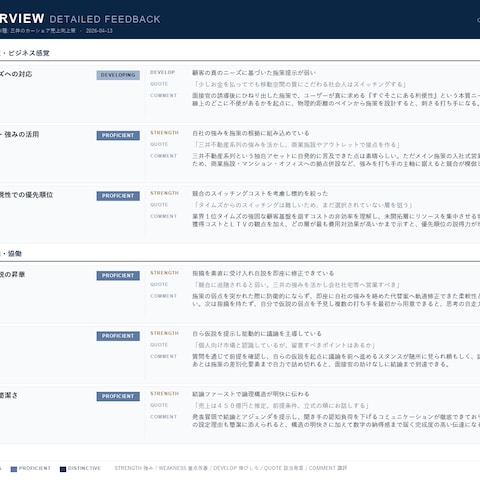Screen dimensions: 480x480
Task: Click the DISTINCTIVE text in the bottom legend
Action: click(x=84, y=468)
